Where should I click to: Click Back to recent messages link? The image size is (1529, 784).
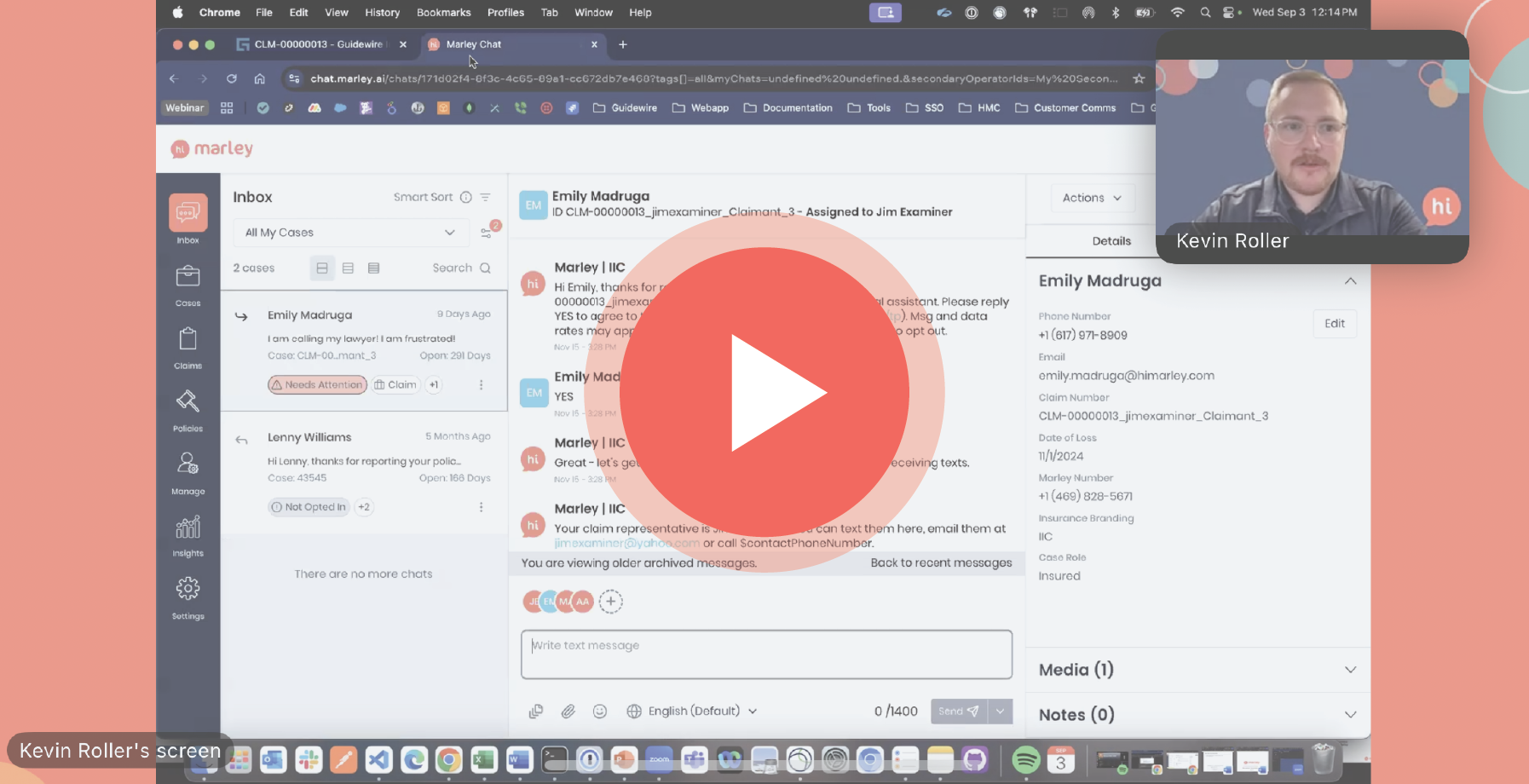tap(941, 563)
